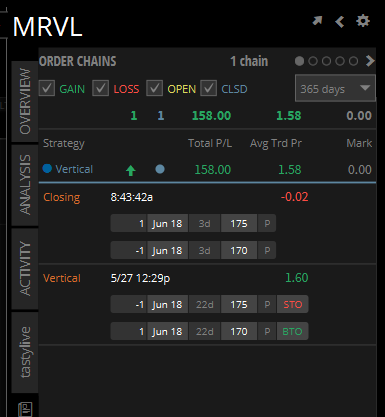The height and width of the screenshot is (417, 385).
Task: Click the 1.60 opening credit value
Action: [x=297, y=278]
